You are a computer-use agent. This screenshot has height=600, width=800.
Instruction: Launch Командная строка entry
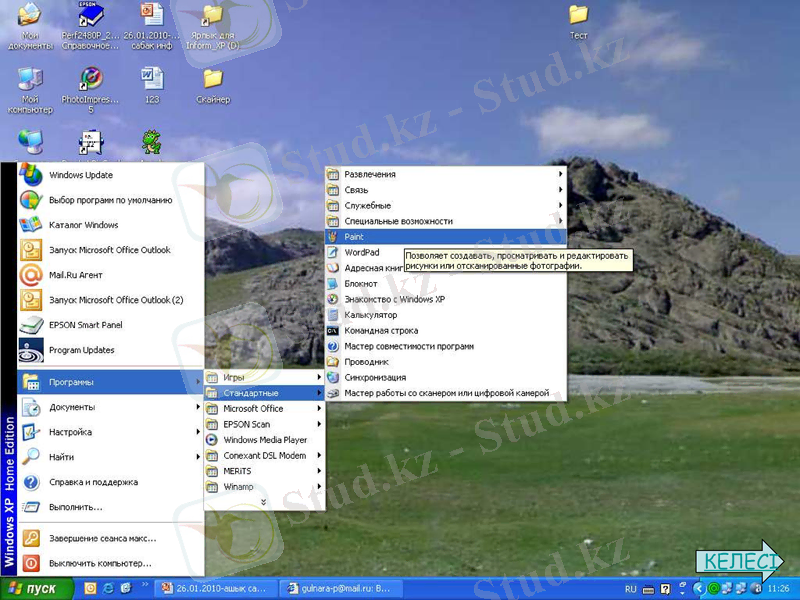pyautogui.click(x=380, y=331)
